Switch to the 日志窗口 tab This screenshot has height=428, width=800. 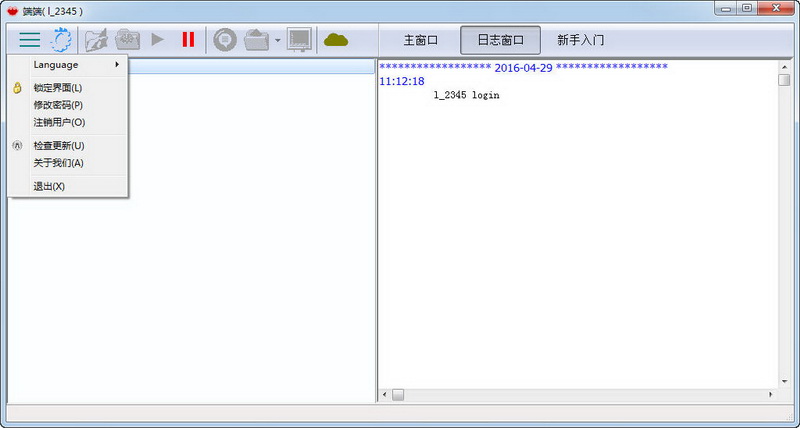501,40
